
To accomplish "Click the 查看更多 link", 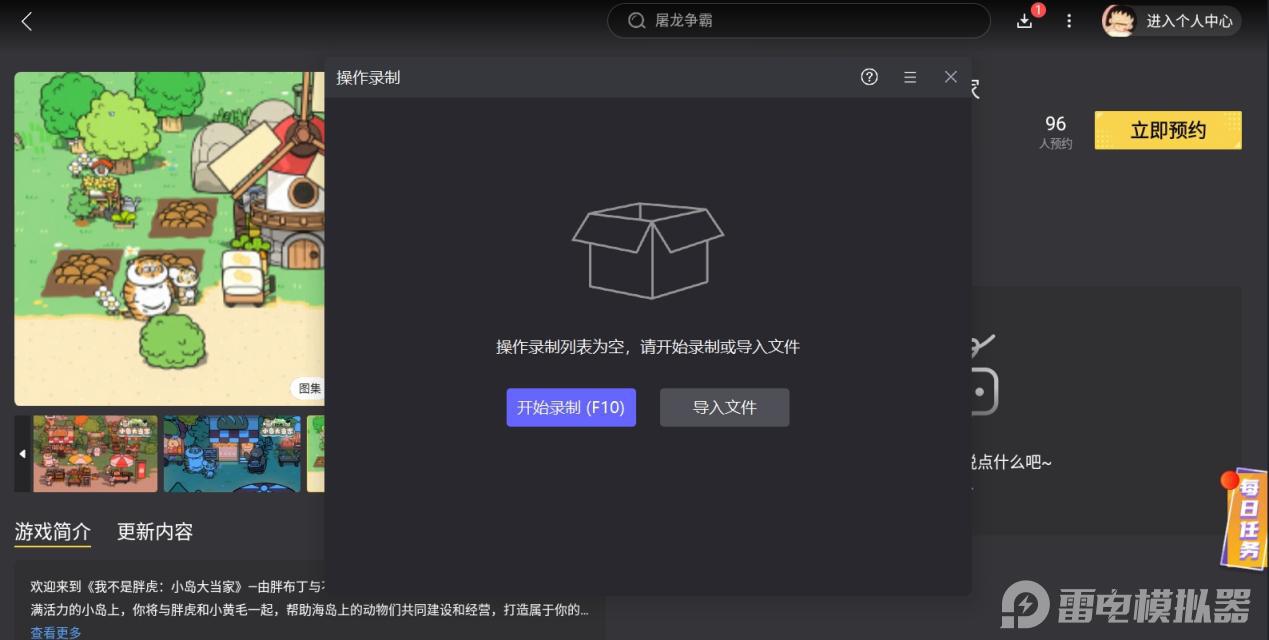I will click(x=56, y=632).
